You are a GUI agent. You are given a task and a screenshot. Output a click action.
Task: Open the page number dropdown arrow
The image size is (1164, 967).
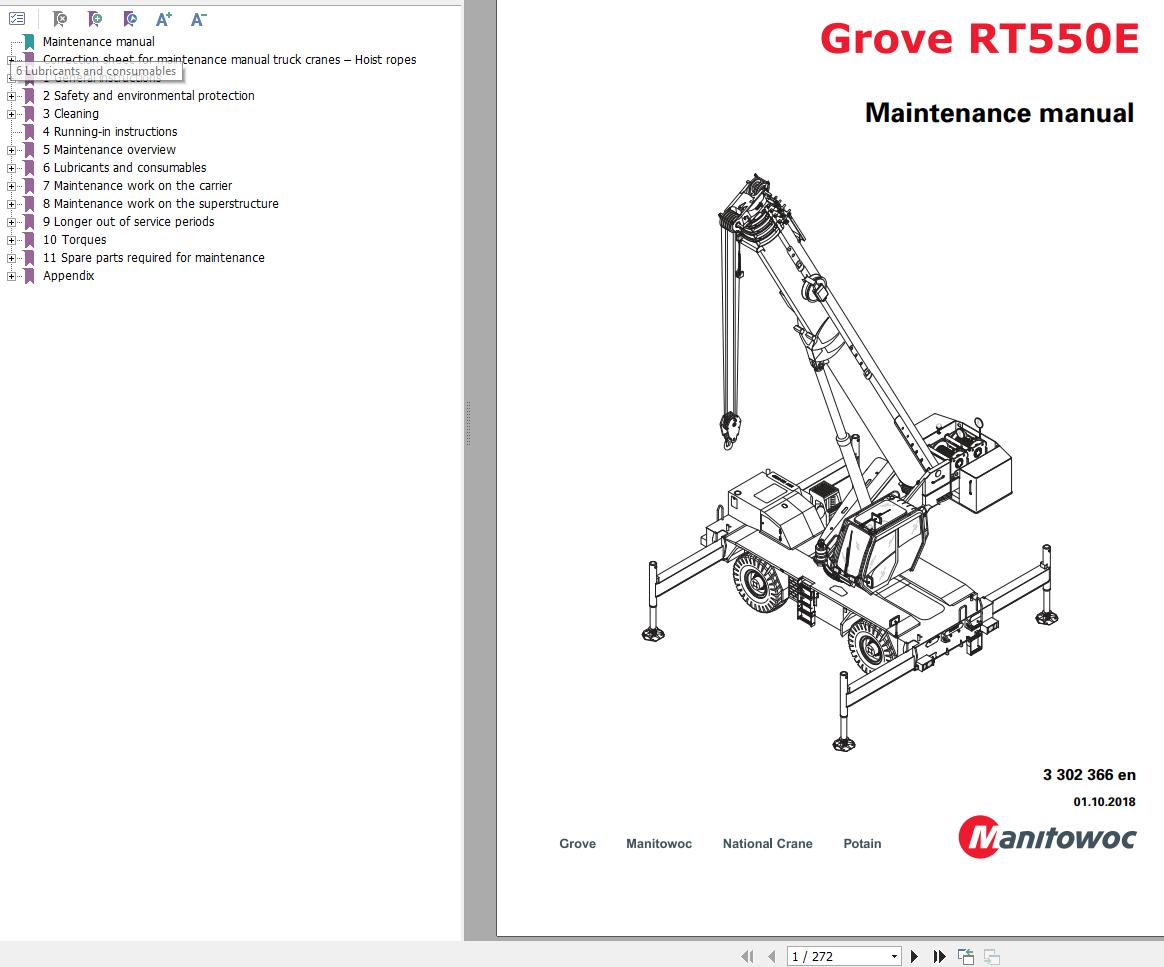[894, 955]
